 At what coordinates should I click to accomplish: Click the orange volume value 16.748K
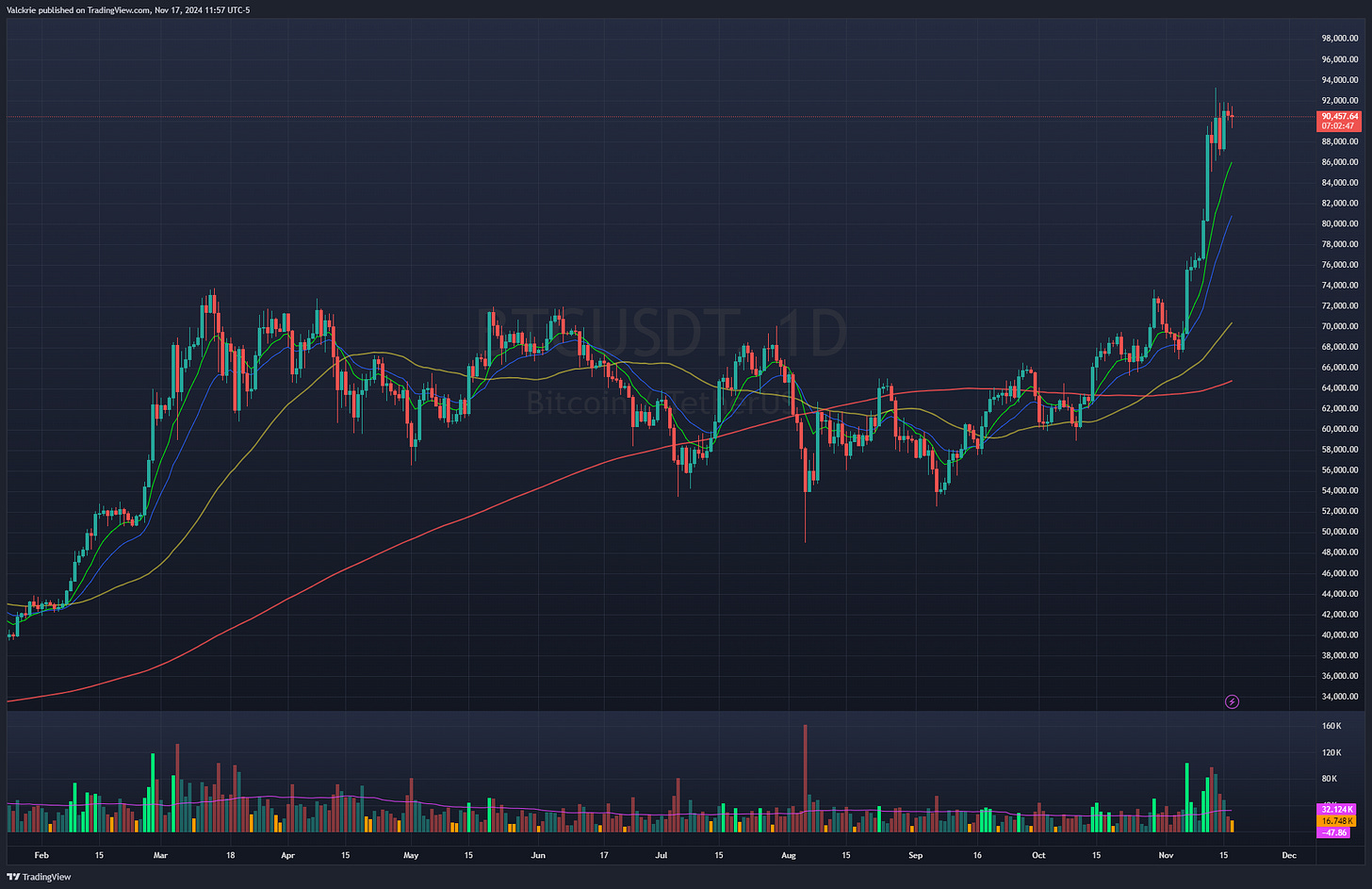tap(1337, 821)
